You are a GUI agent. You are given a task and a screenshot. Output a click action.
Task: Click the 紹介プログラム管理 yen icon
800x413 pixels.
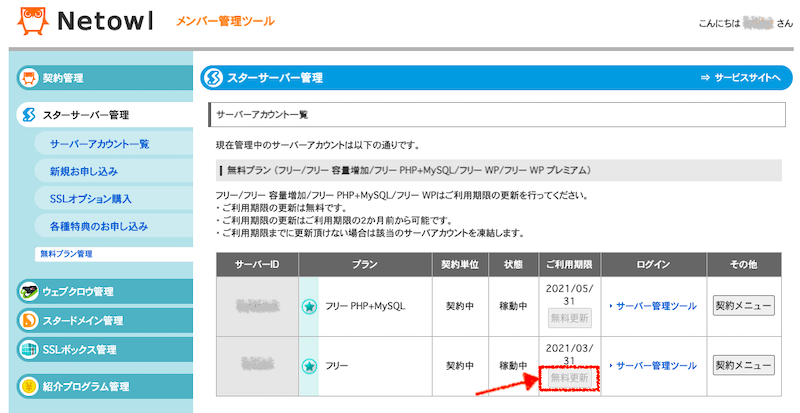[29, 386]
